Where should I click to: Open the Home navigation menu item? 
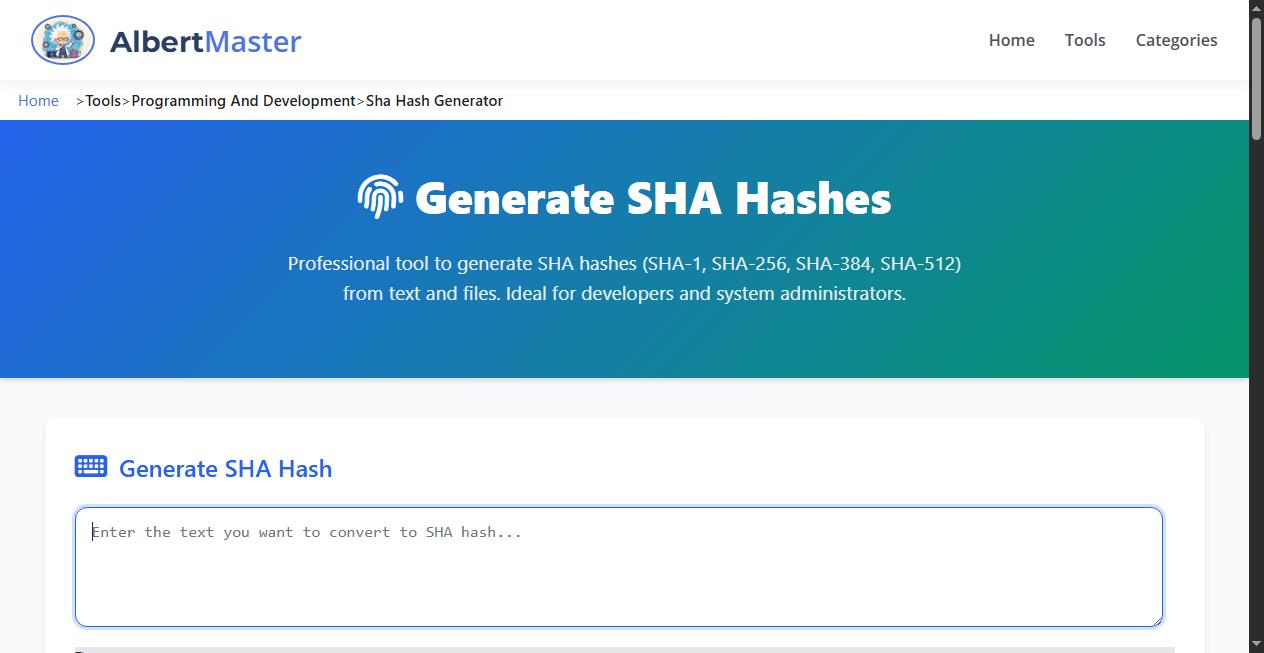(x=1011, y=40)
